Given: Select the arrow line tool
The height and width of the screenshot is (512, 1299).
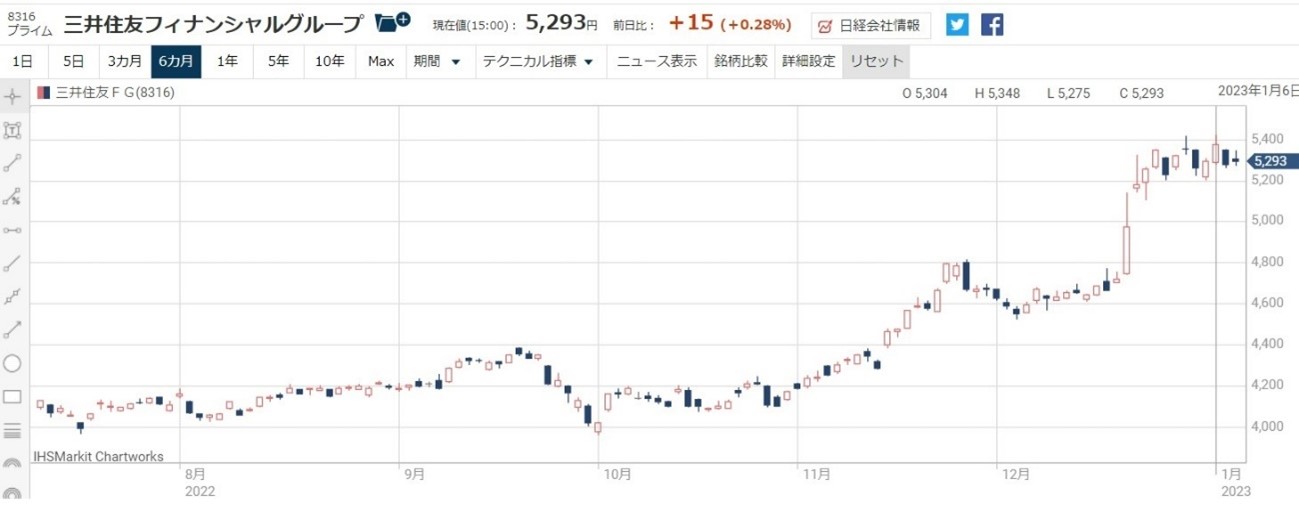Looking at the screenshot, I should 12,330.
